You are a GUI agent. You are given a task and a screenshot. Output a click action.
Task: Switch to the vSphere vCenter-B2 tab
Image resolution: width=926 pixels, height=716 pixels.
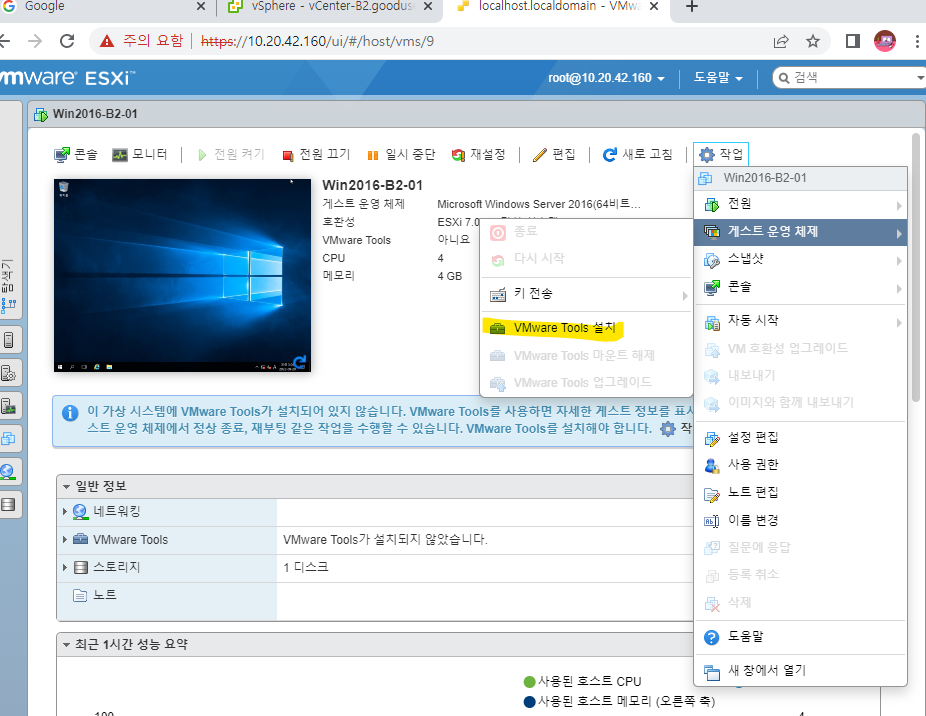pyautogui.click(x=331, y=7)
